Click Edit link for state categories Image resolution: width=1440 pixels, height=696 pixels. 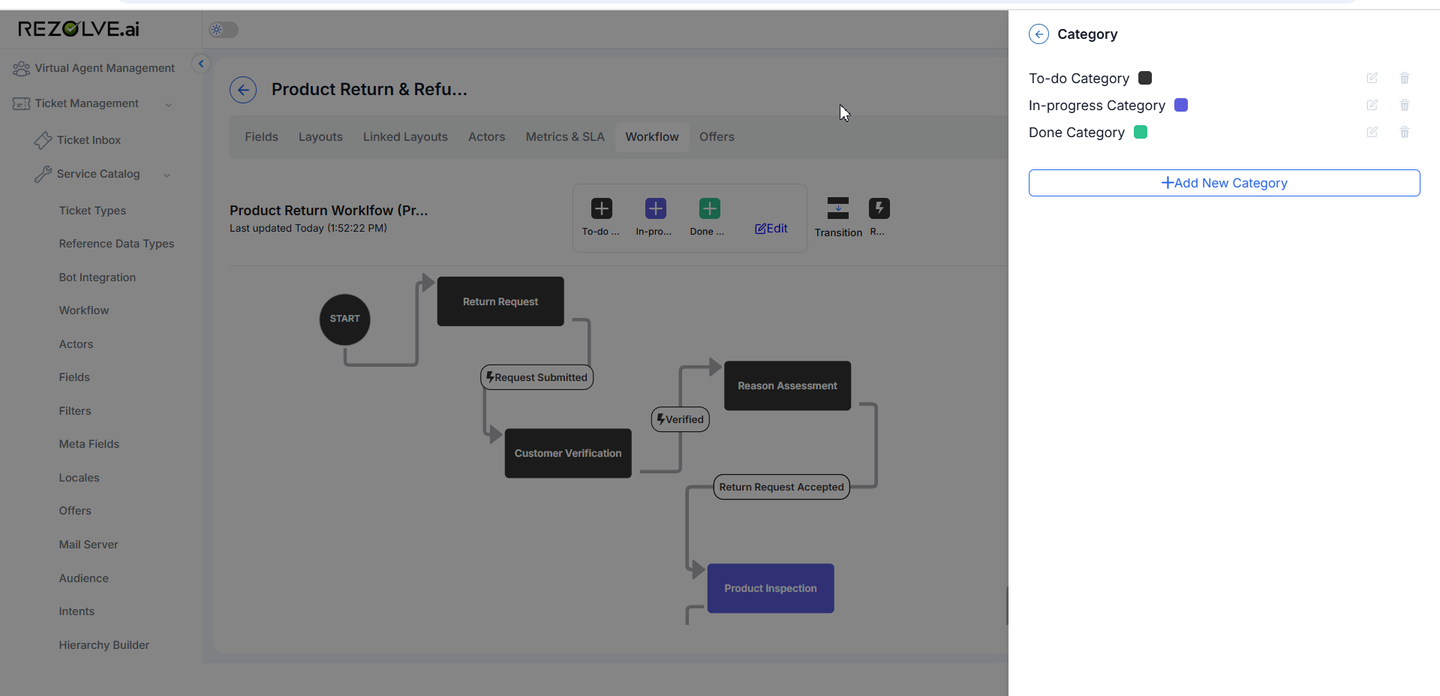[x=771, y=229]
